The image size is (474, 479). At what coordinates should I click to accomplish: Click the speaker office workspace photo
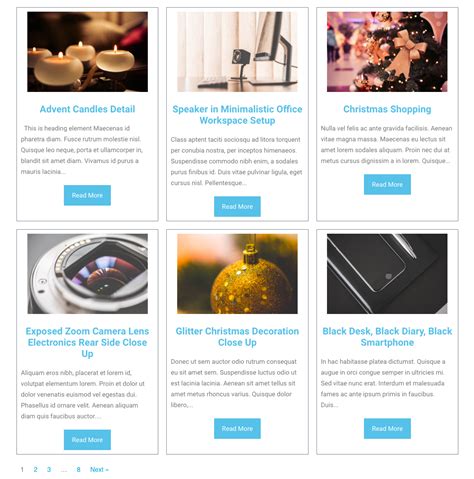[x=237, y=52]
